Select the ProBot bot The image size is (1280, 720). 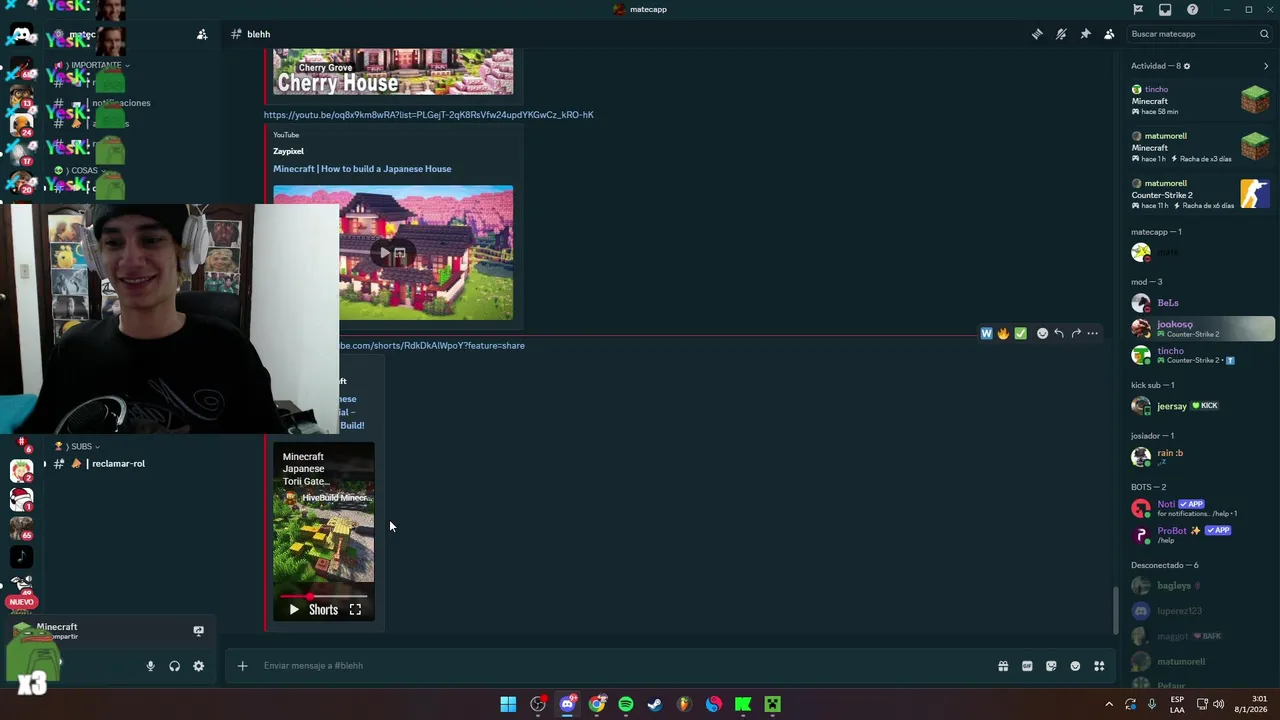point(1199,535)
